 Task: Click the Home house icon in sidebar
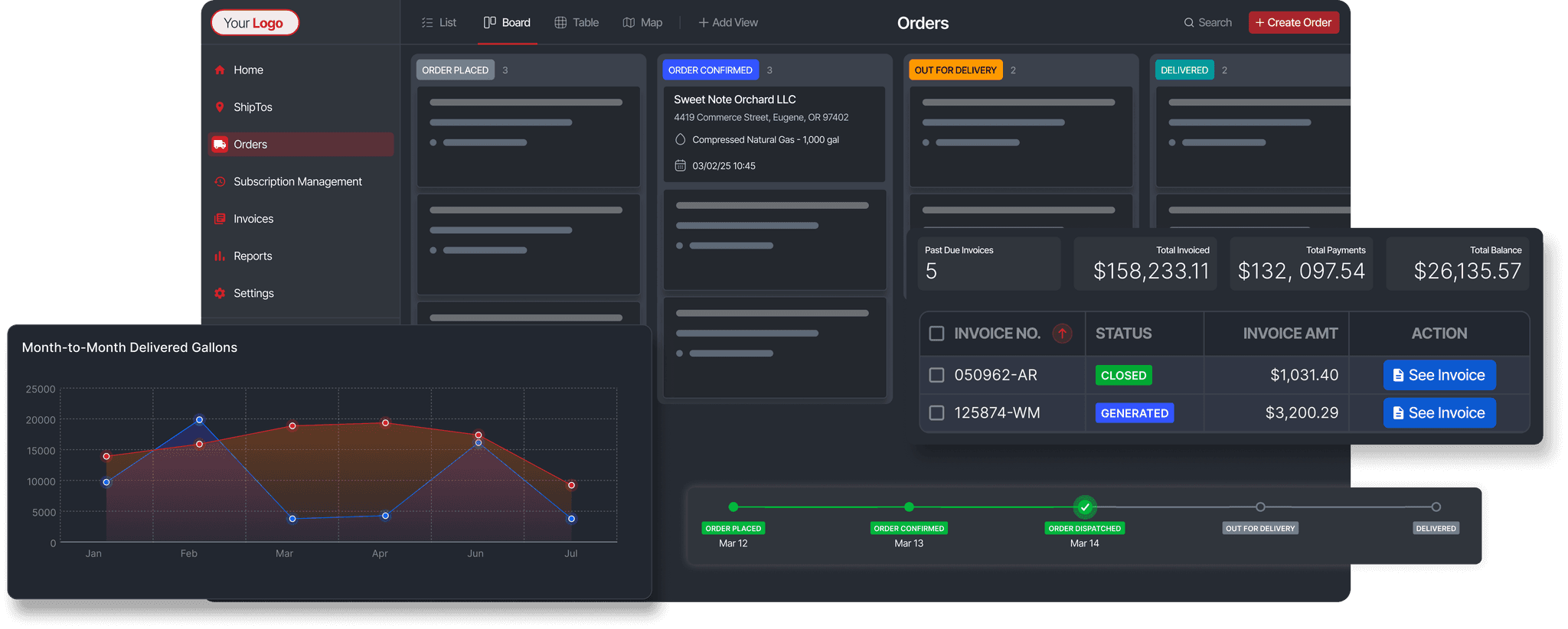(x=220, y=70)
